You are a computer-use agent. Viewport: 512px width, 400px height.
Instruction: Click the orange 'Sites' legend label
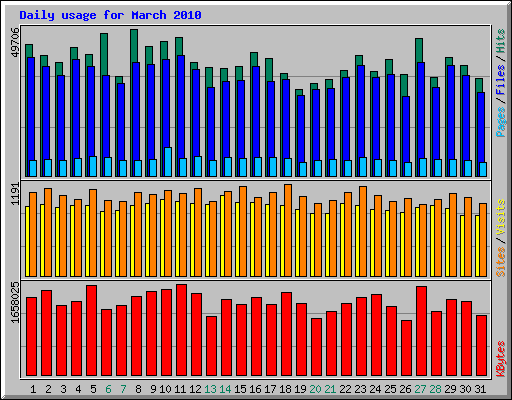click(501, 262)
